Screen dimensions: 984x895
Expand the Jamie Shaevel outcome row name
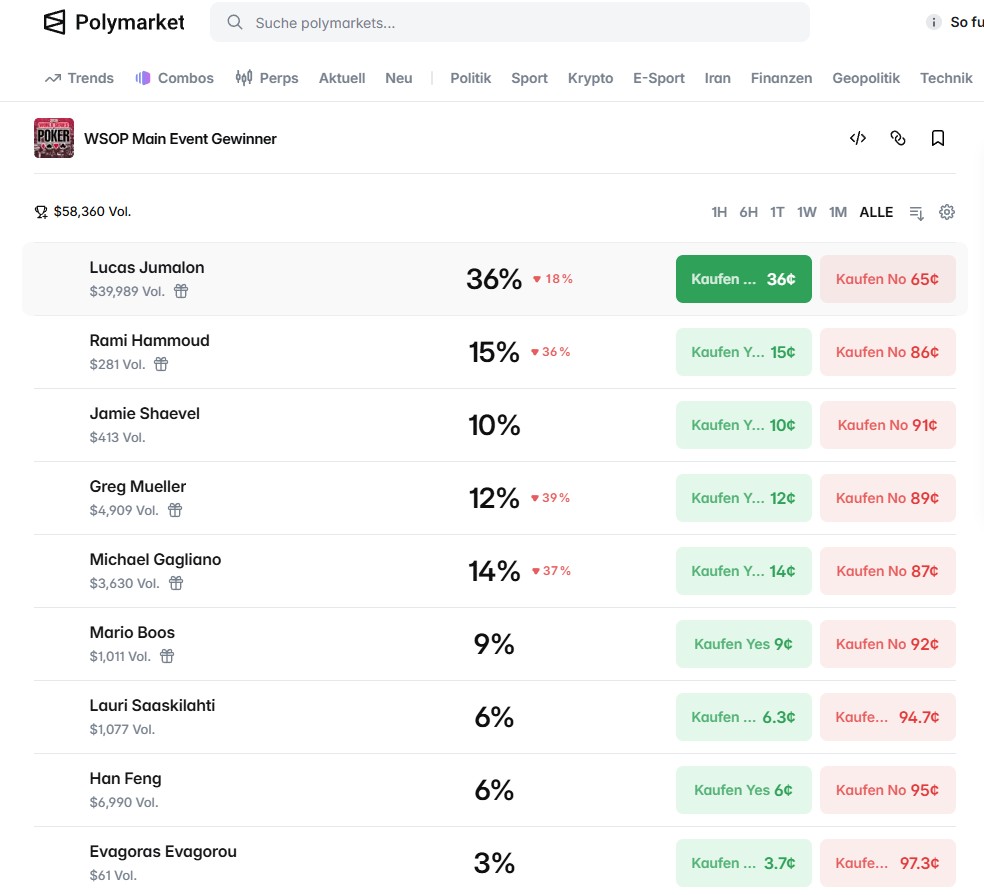coord(144,413)
